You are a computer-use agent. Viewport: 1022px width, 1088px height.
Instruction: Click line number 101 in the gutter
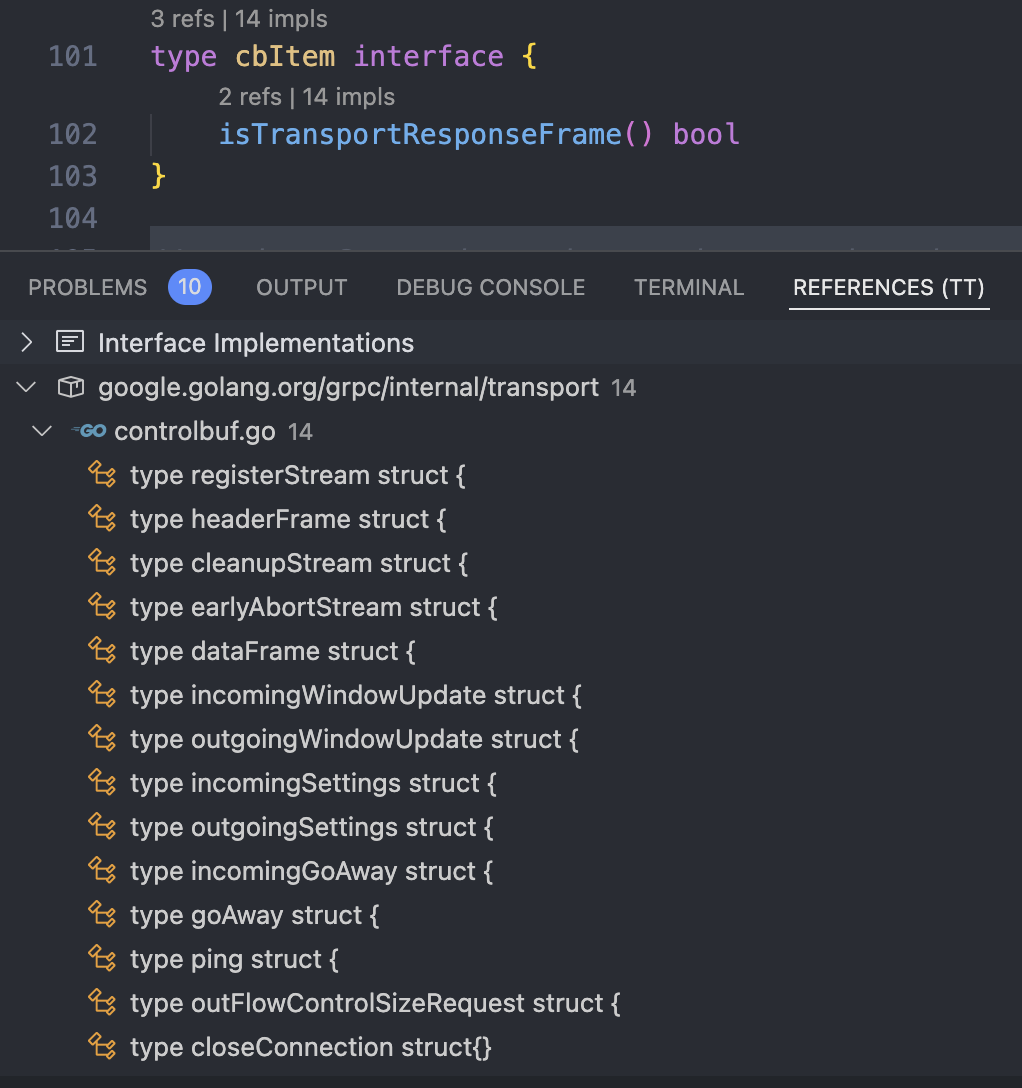click(73, 56)
